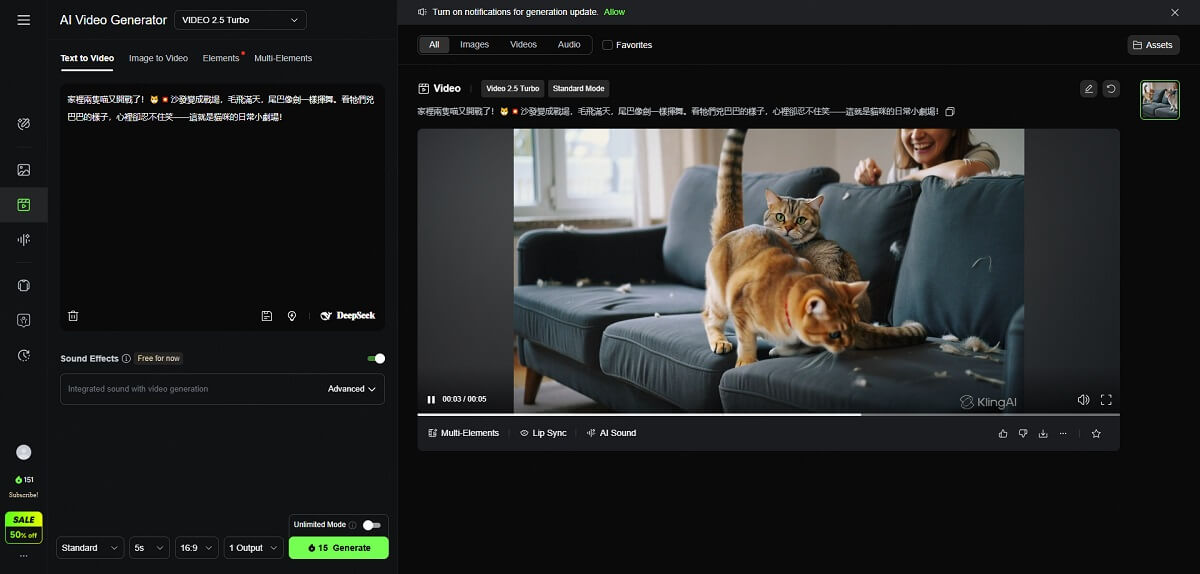Click the thumbs down icon

(1023, 433)
